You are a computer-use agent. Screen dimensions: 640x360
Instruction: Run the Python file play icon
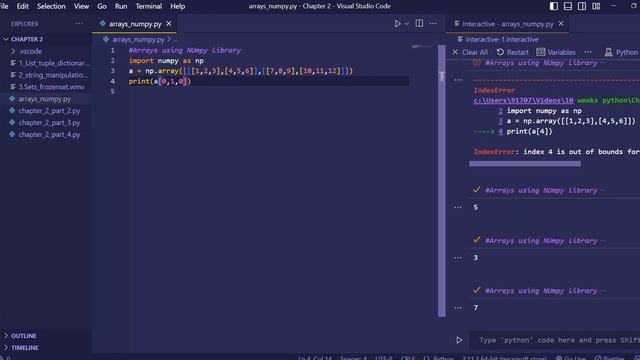point(397,24)
